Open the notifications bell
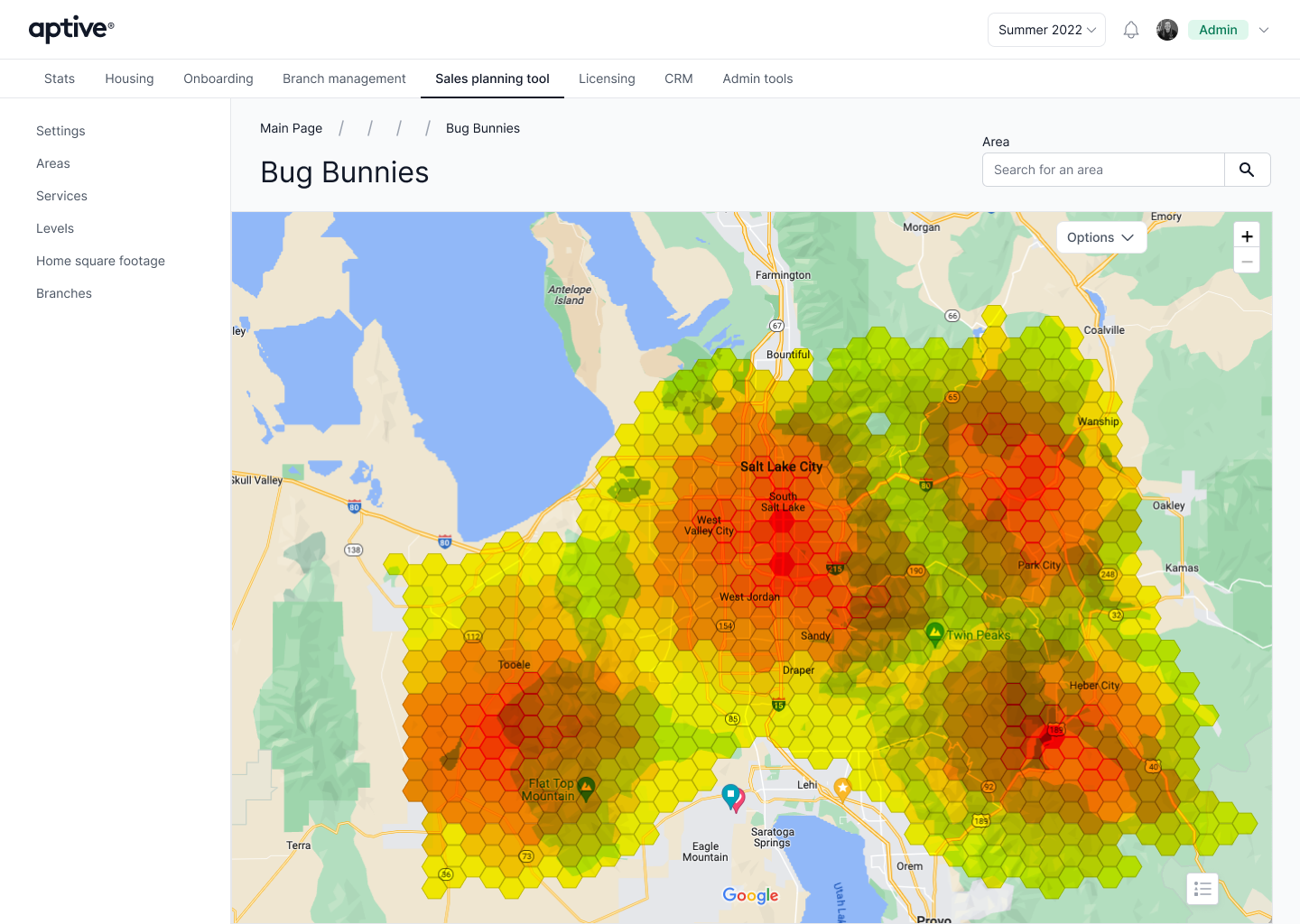 coord(1131,30)
